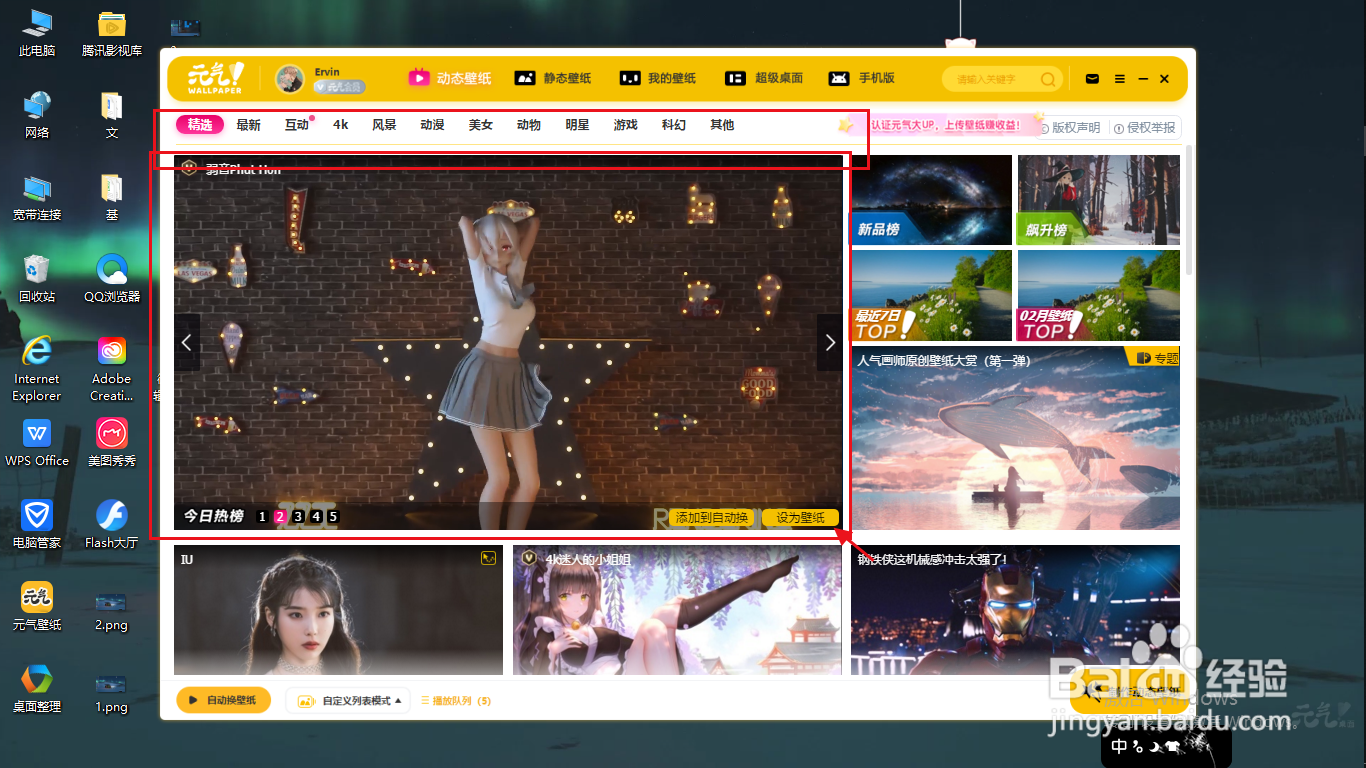The width and height of the screenshot is (1366, 768).
Task: Open the 新品榜 thumbnail
Action: coord(932,199)
